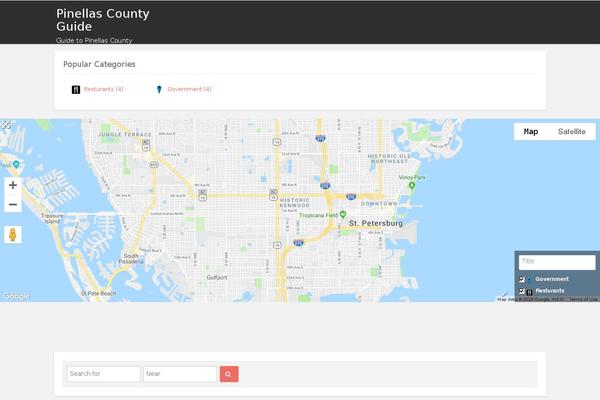
Task: Click the Google logo on map
Action: coord(16,296)
